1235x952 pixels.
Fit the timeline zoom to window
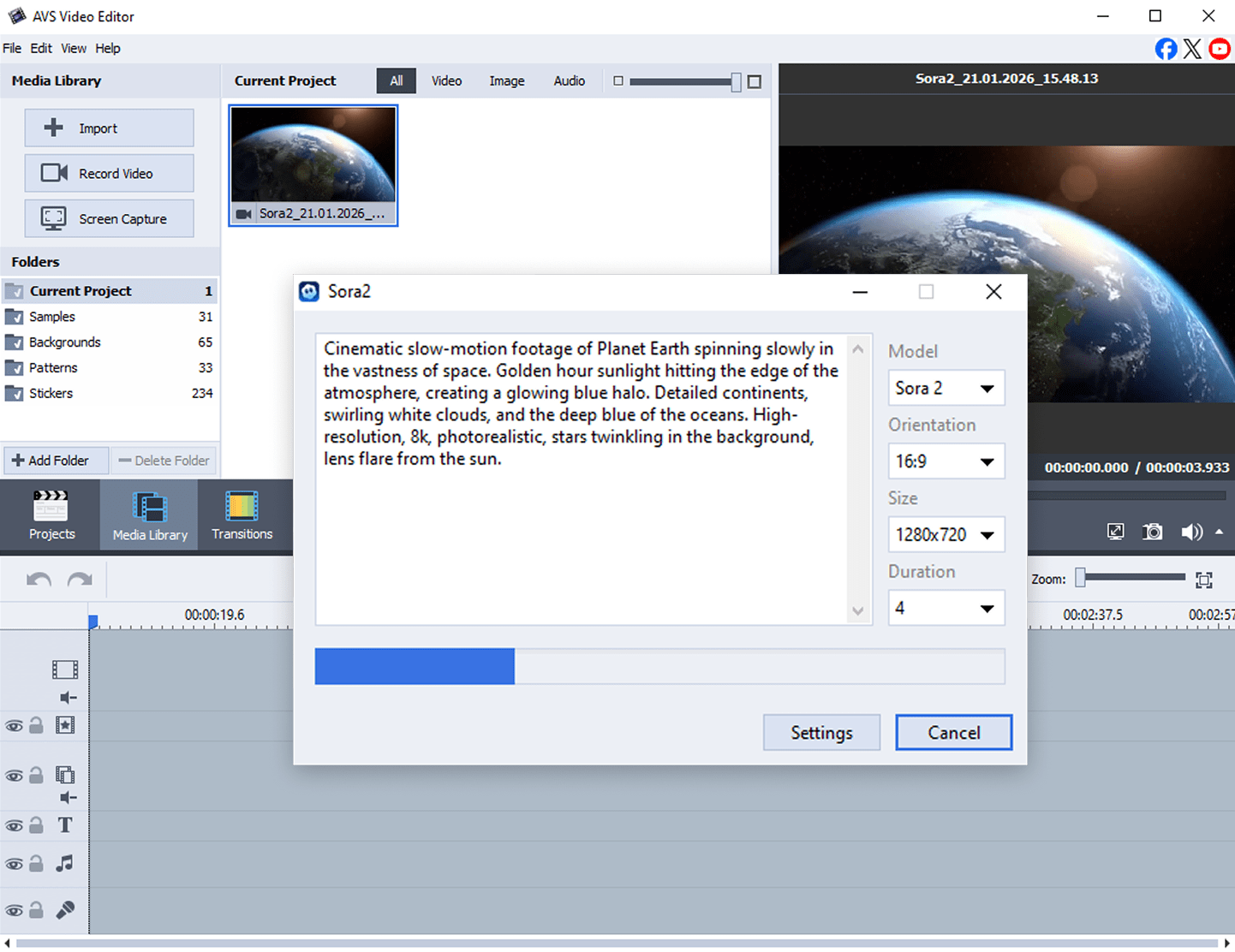coord(1203,580)
